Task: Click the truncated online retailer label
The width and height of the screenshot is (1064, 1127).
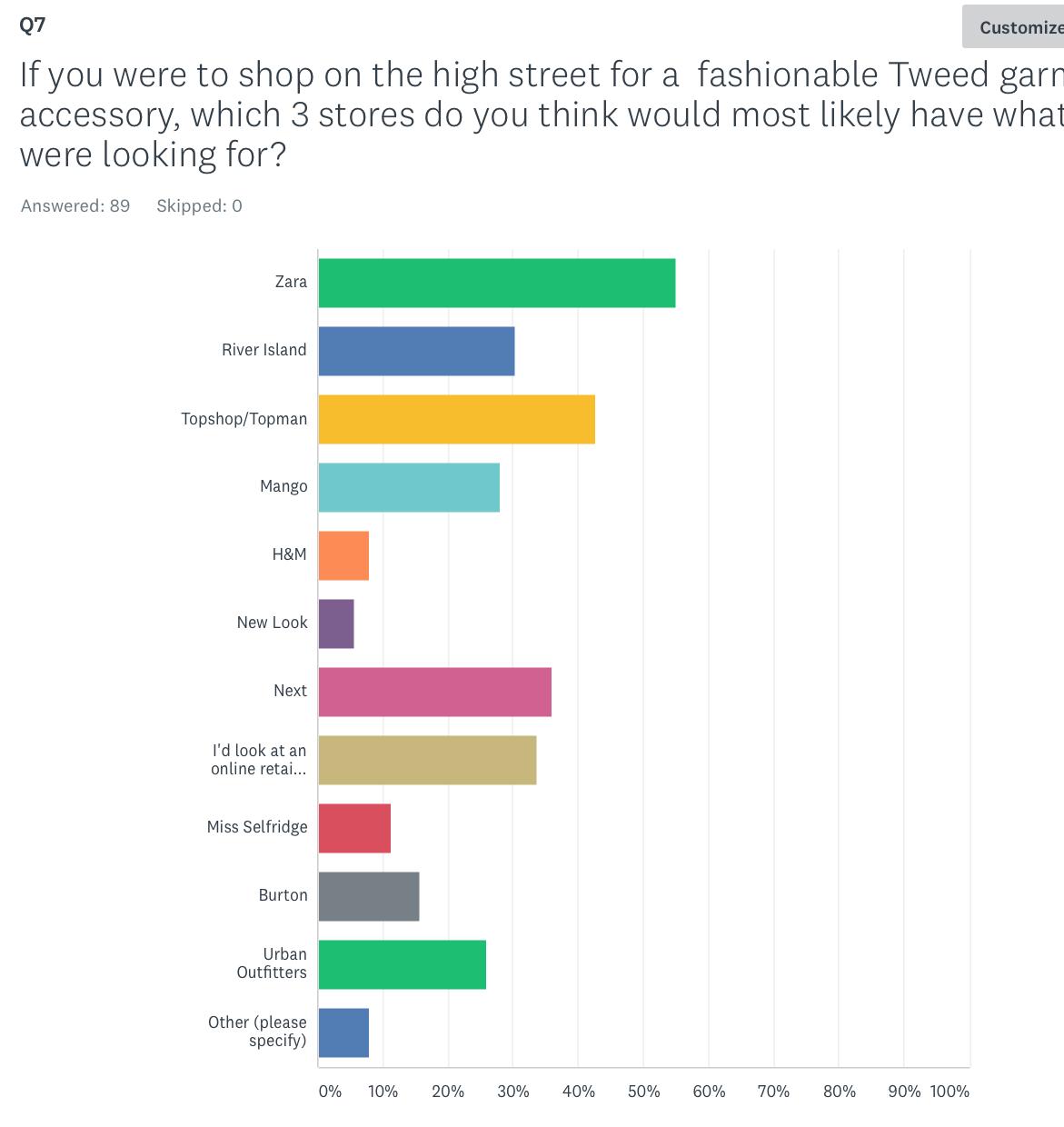Action: coord(259,760)
